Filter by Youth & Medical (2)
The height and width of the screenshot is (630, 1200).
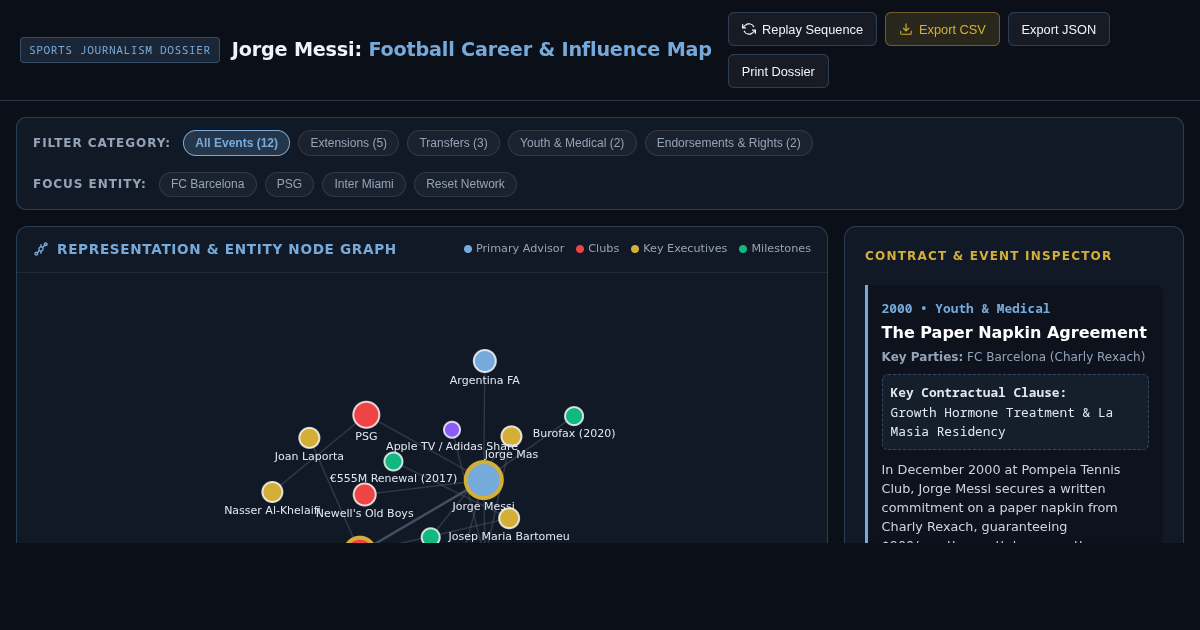tap(572, 143)
